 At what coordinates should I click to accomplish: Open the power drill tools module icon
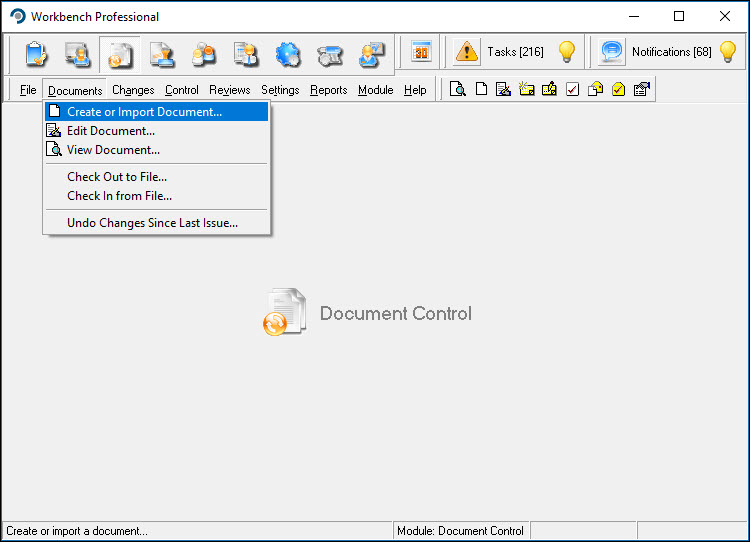(330, 54)
